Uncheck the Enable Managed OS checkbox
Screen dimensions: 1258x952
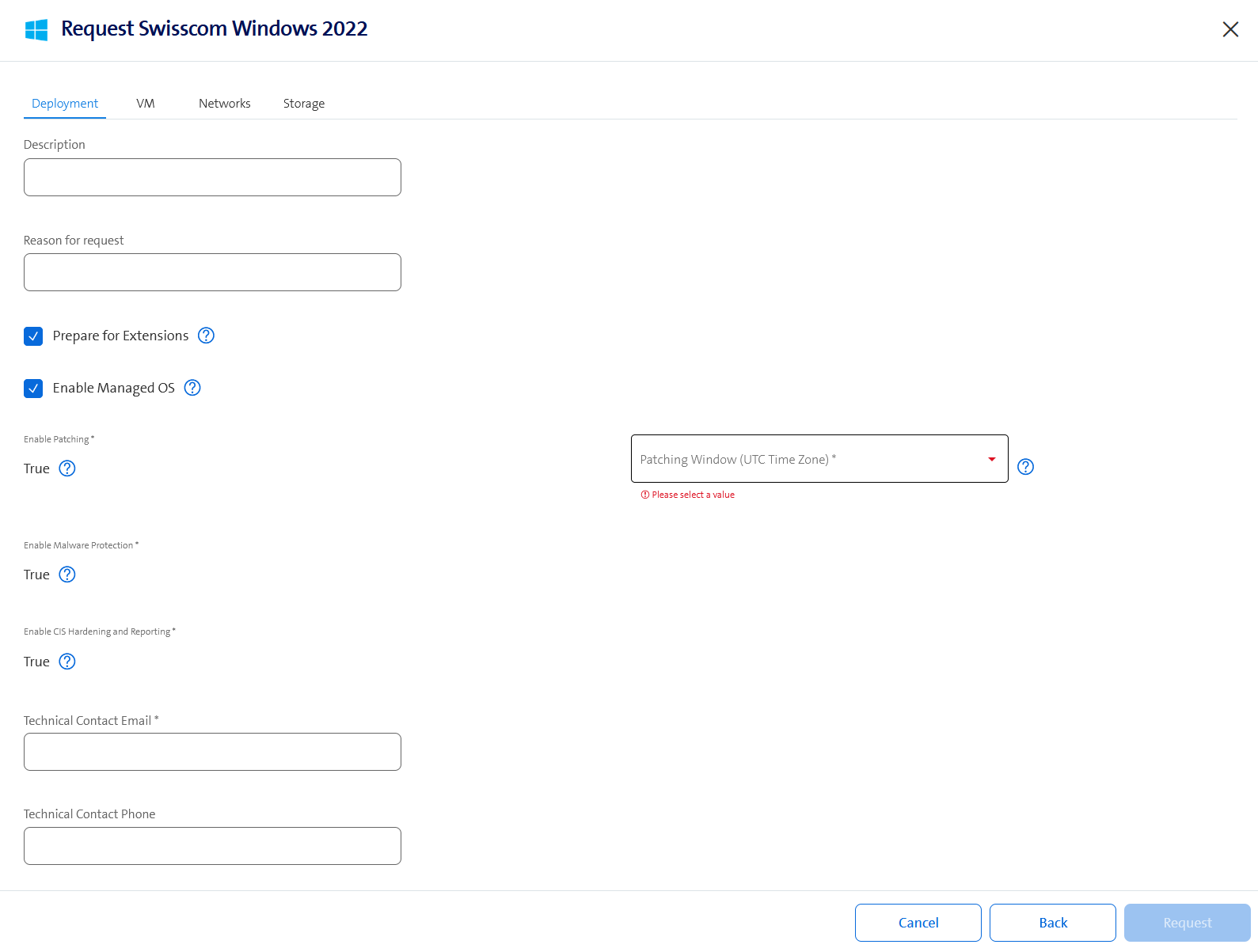click(33, 389)
